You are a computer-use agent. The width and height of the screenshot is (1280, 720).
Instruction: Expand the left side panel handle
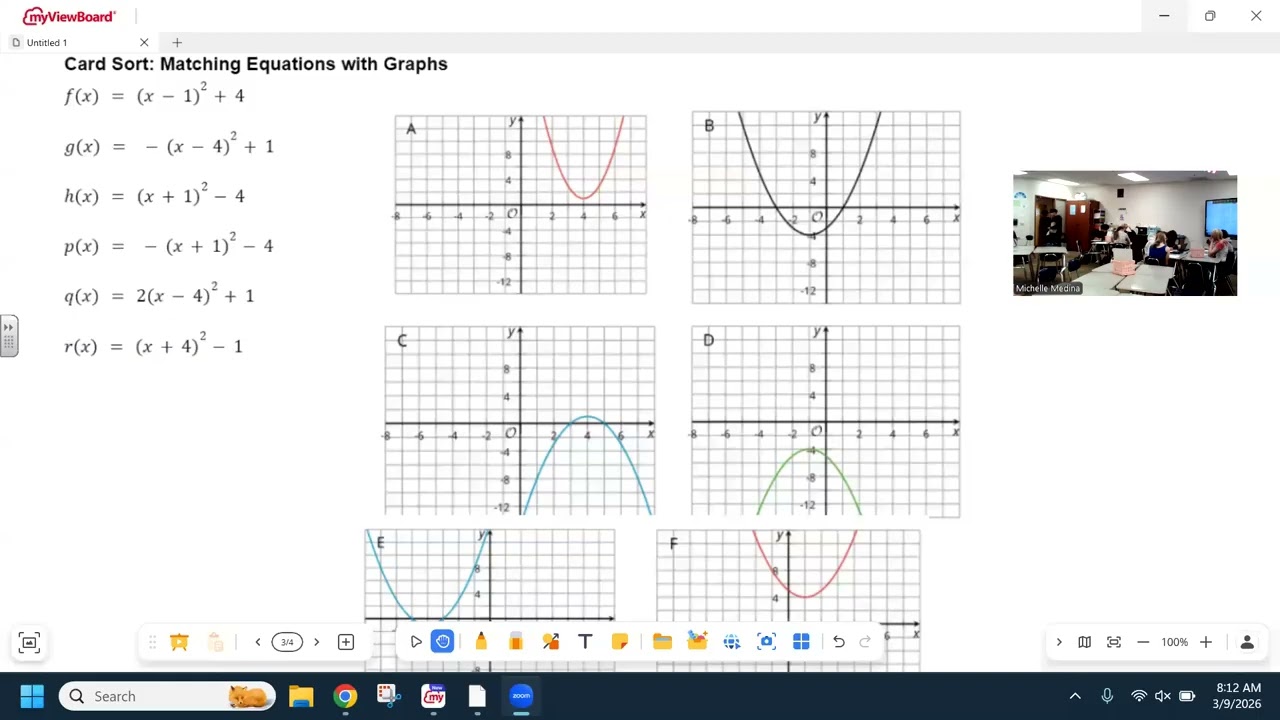pos(8,336)
